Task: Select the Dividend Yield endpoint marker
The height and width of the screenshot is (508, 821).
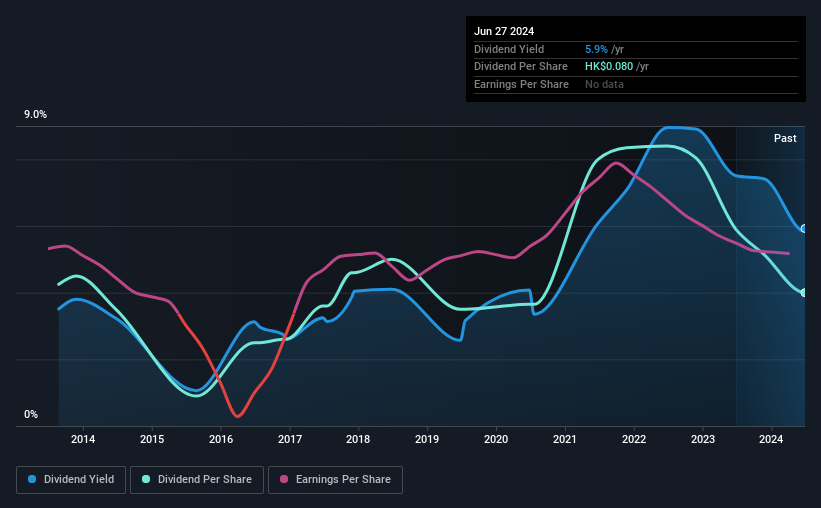Action: click(x=804, y=229)
